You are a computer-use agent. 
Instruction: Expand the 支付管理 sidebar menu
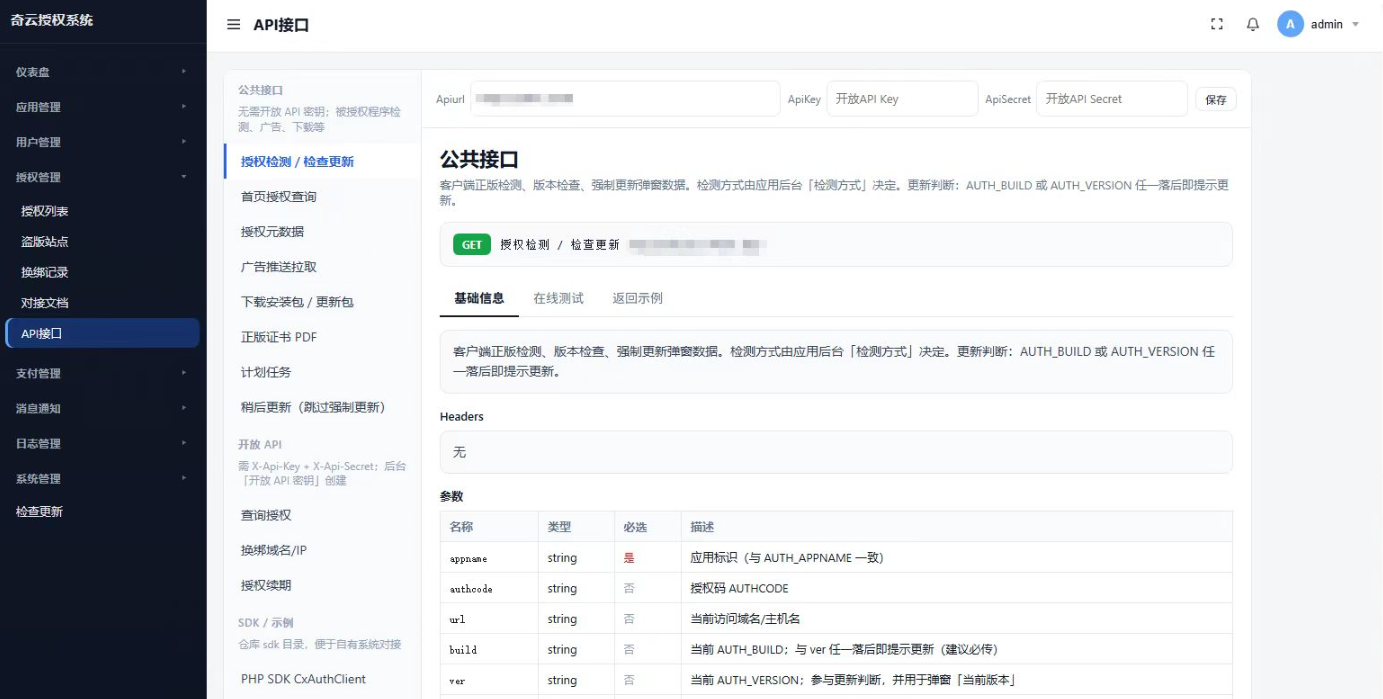point(103,373)
